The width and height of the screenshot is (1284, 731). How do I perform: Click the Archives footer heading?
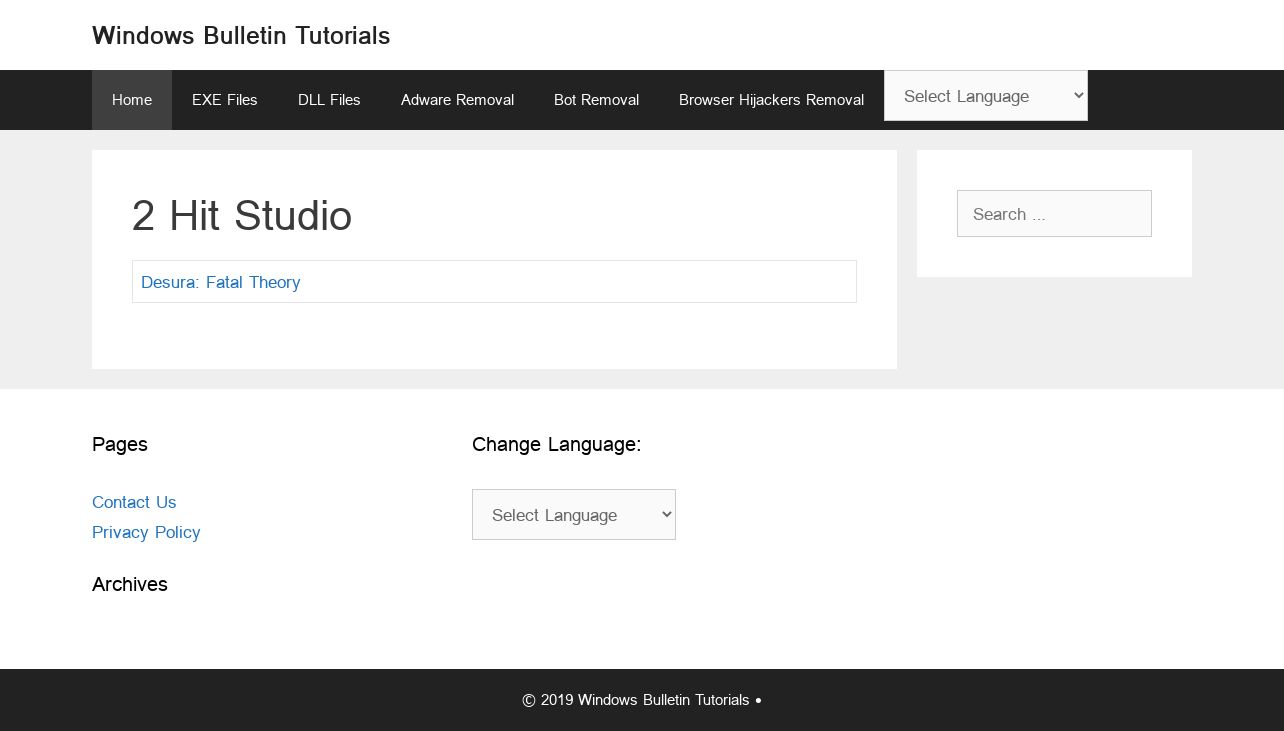[x=130, y=584]
